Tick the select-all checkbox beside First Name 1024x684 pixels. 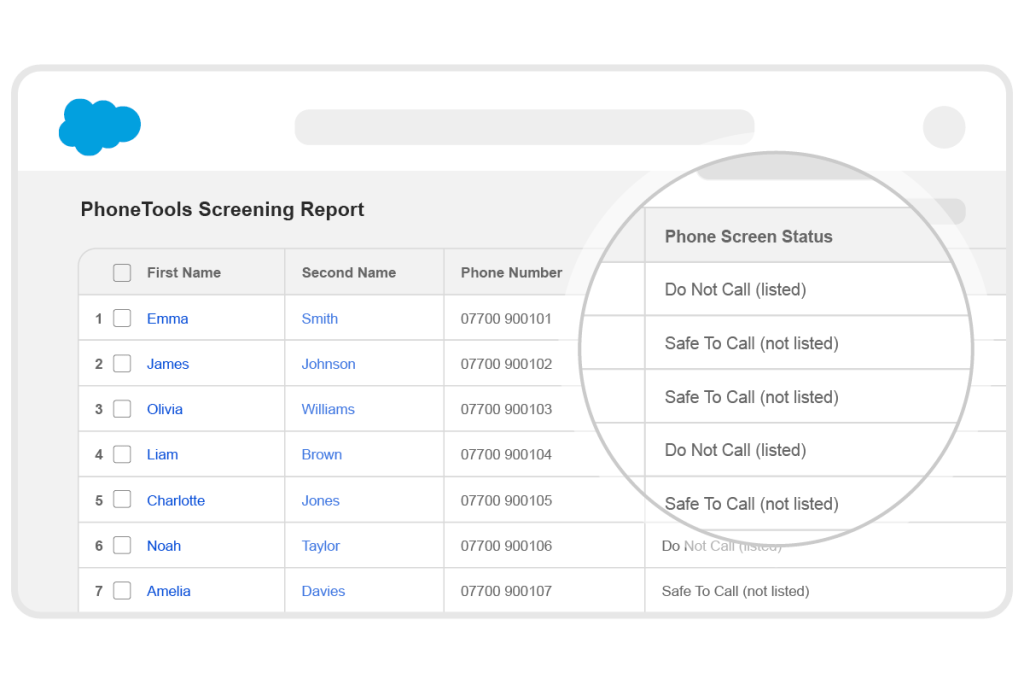[x=122, y=272]
